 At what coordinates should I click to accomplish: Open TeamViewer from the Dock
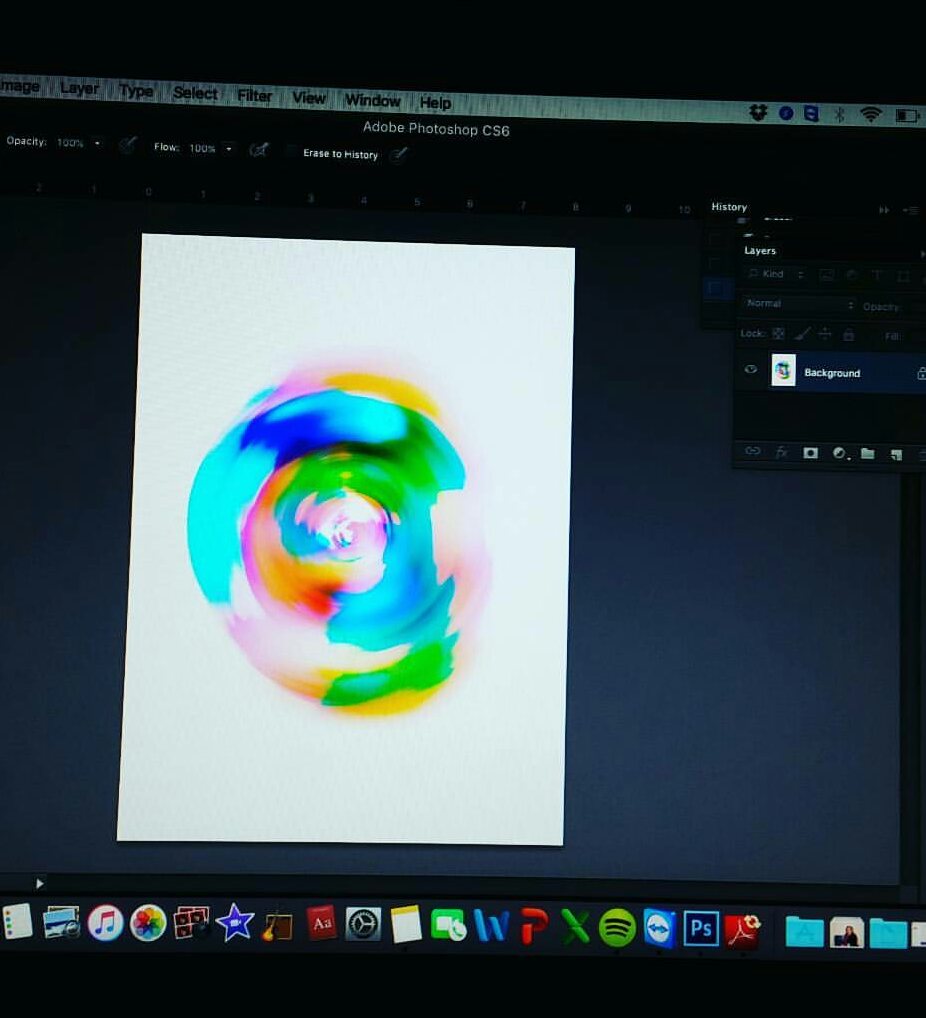(659, 928)
